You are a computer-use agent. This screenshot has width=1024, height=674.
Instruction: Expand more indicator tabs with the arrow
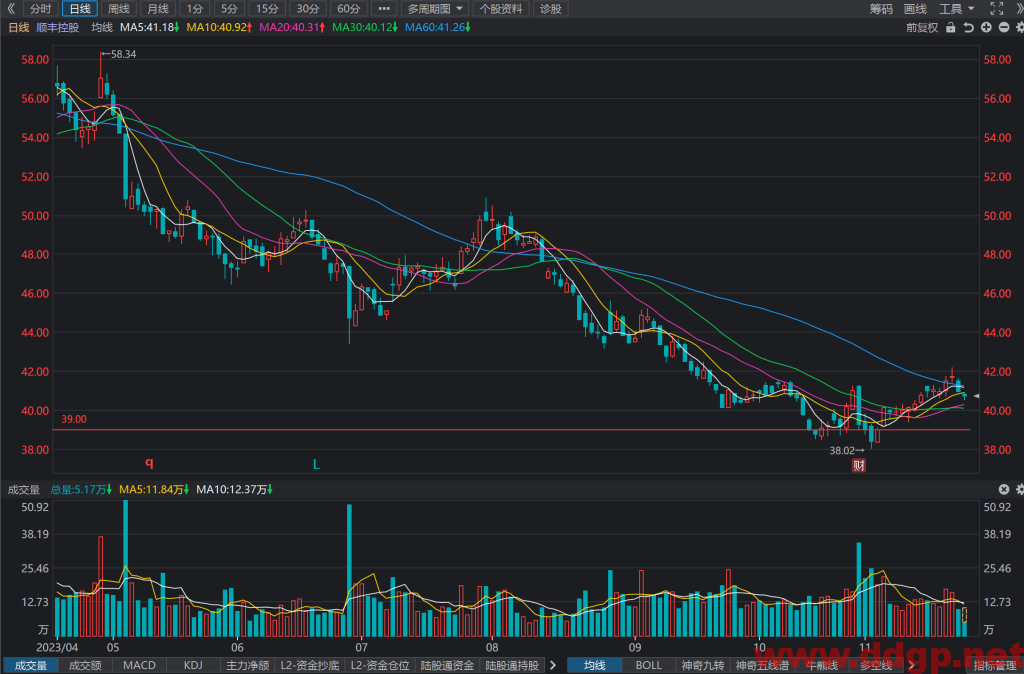click(x=552, y=665)
